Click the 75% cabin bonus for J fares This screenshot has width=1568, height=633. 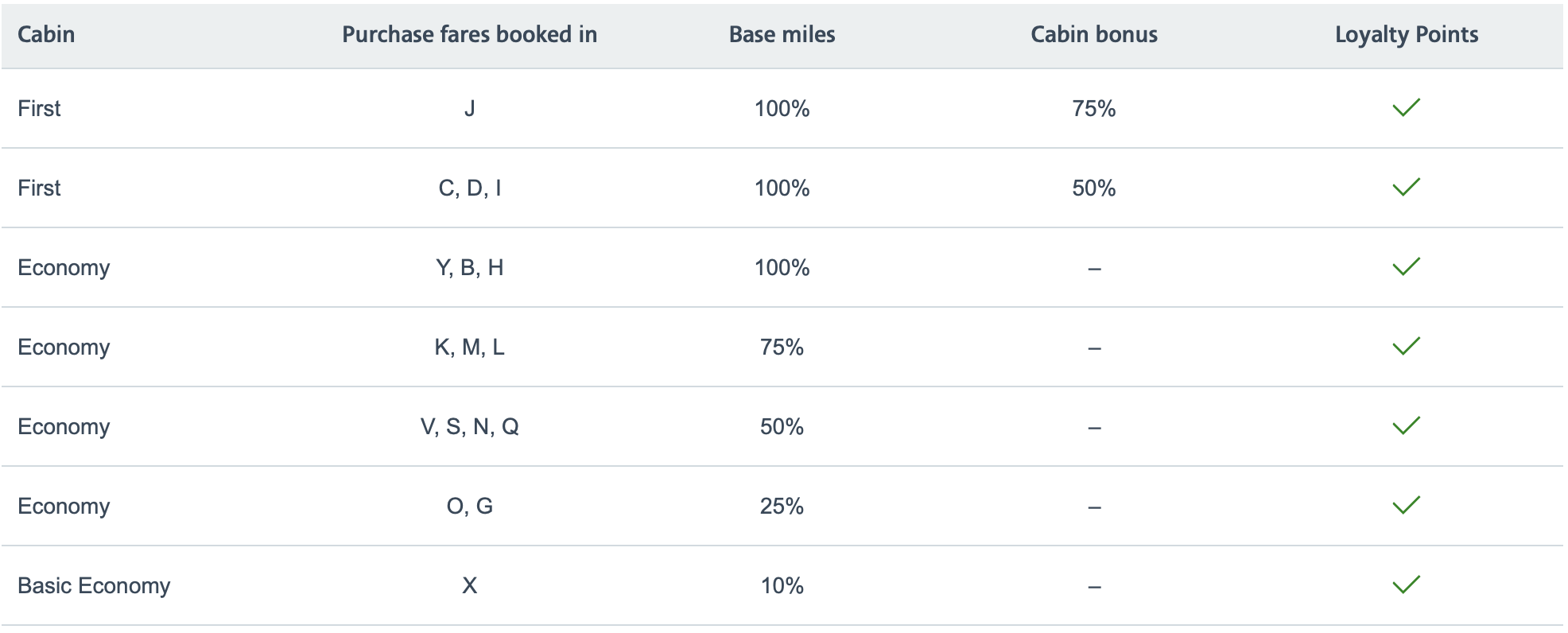1094,109
